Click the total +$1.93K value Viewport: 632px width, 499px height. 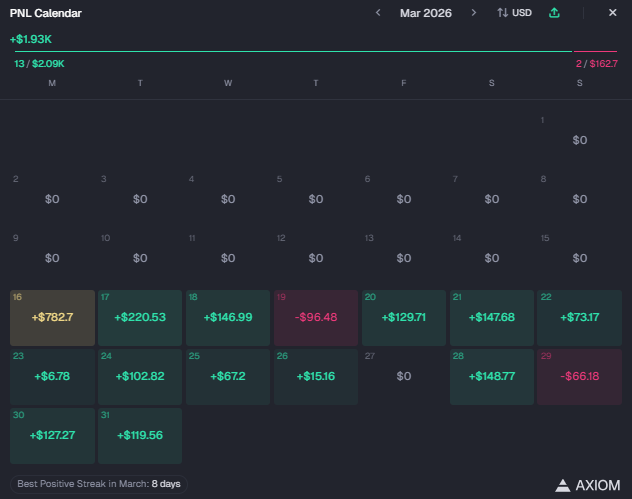point(31,39)
